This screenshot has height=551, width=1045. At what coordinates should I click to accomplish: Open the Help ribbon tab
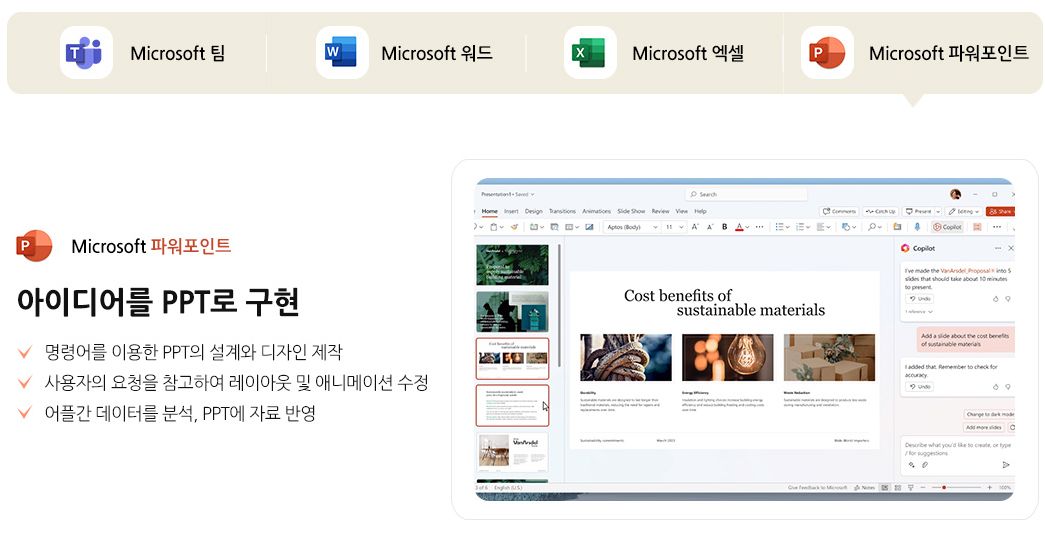pos(700,211)
